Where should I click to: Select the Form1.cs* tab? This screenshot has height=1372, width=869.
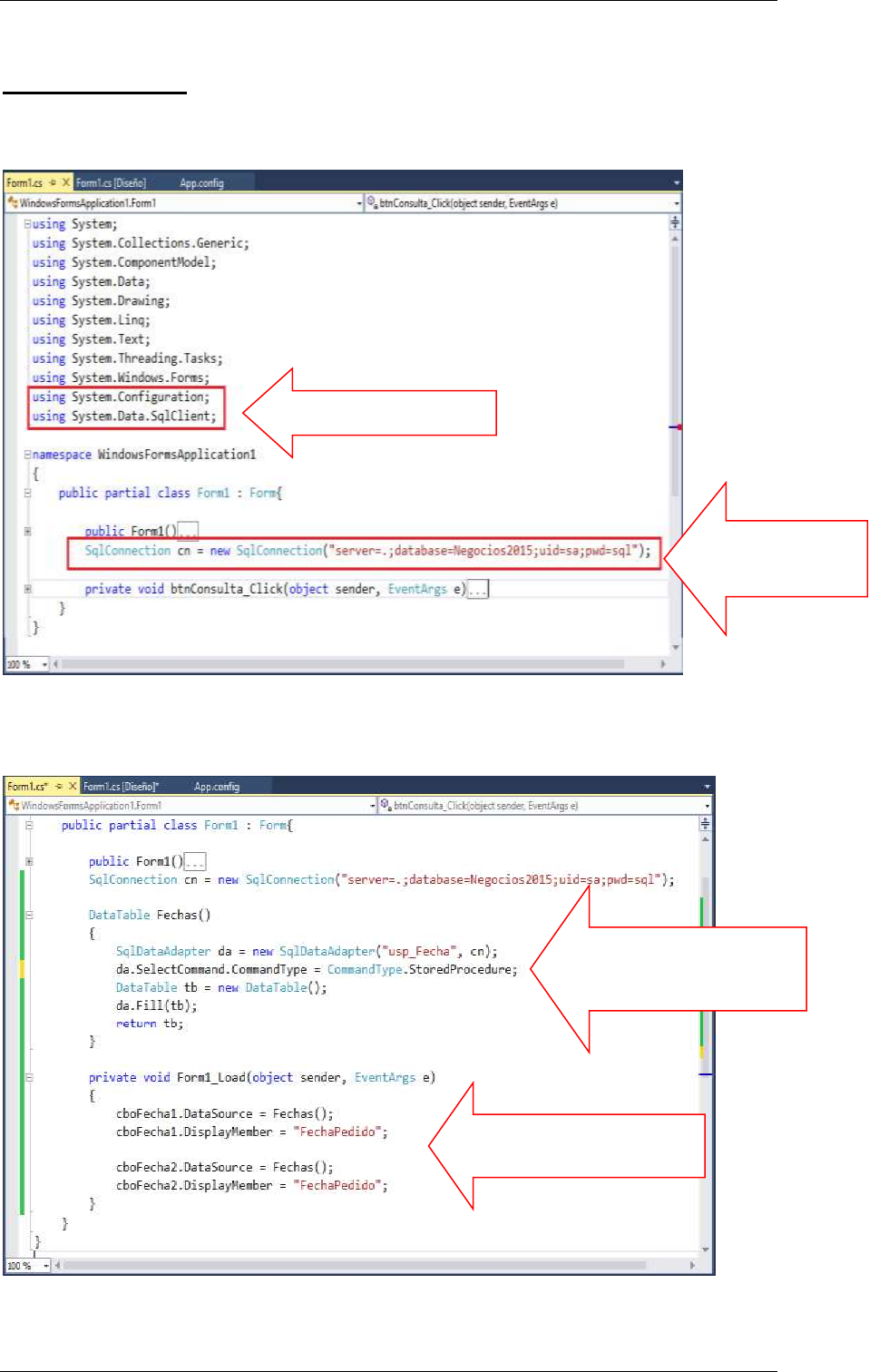(x=27, y=786)
